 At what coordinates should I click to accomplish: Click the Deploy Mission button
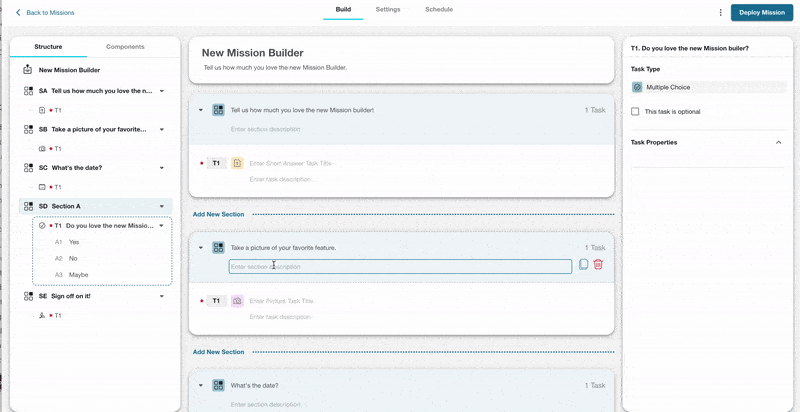(x=762, y=13)
